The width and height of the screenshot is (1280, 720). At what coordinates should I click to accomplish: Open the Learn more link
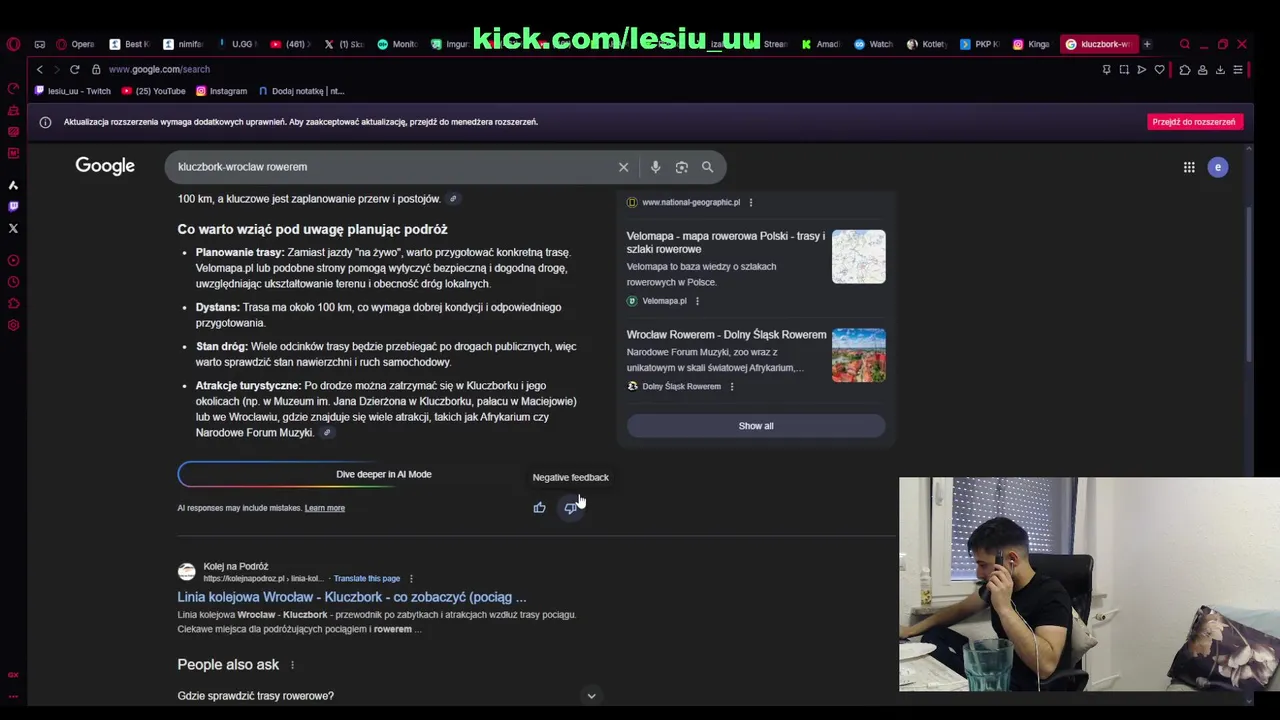[324, 508]
